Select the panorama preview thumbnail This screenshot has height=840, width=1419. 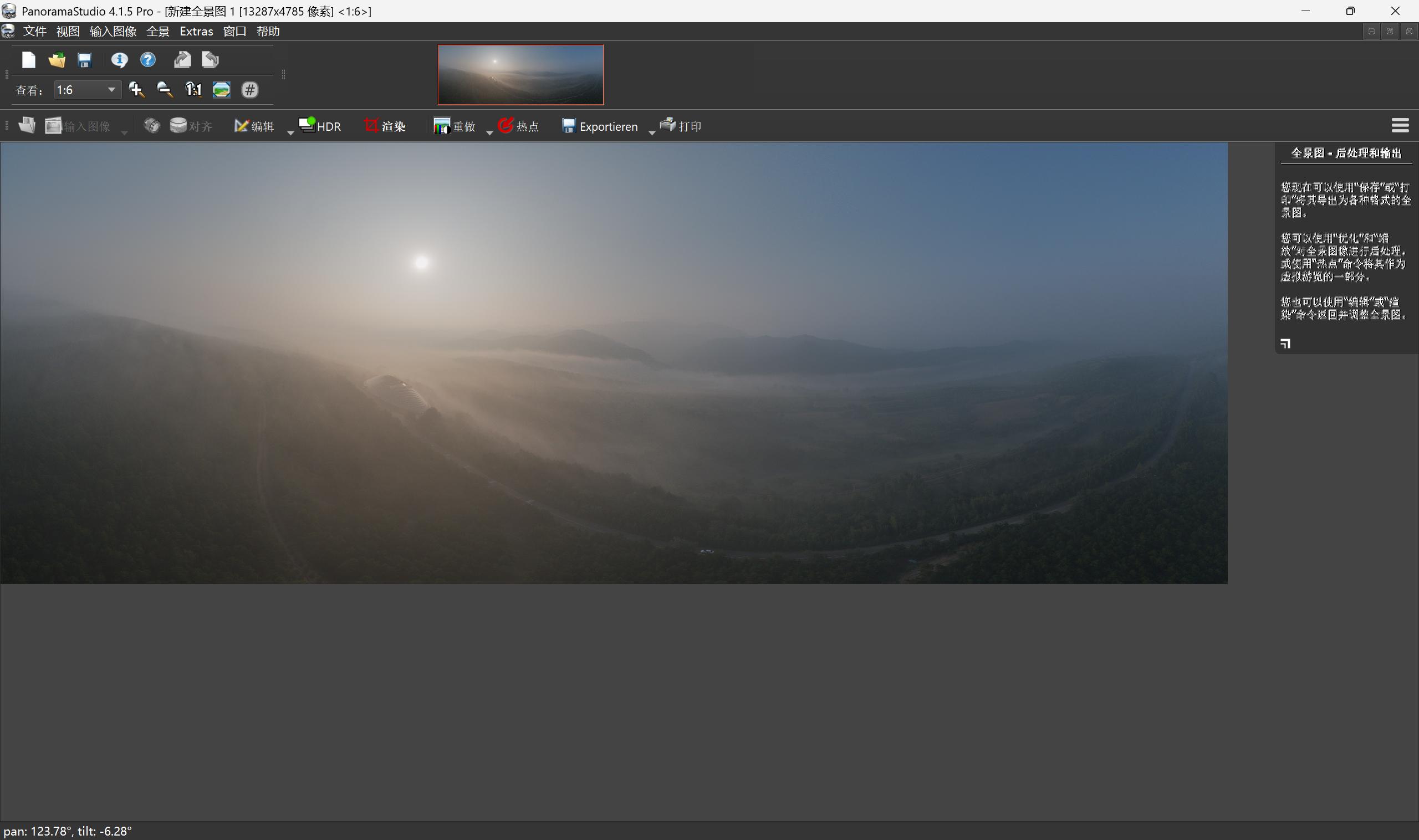520,74
